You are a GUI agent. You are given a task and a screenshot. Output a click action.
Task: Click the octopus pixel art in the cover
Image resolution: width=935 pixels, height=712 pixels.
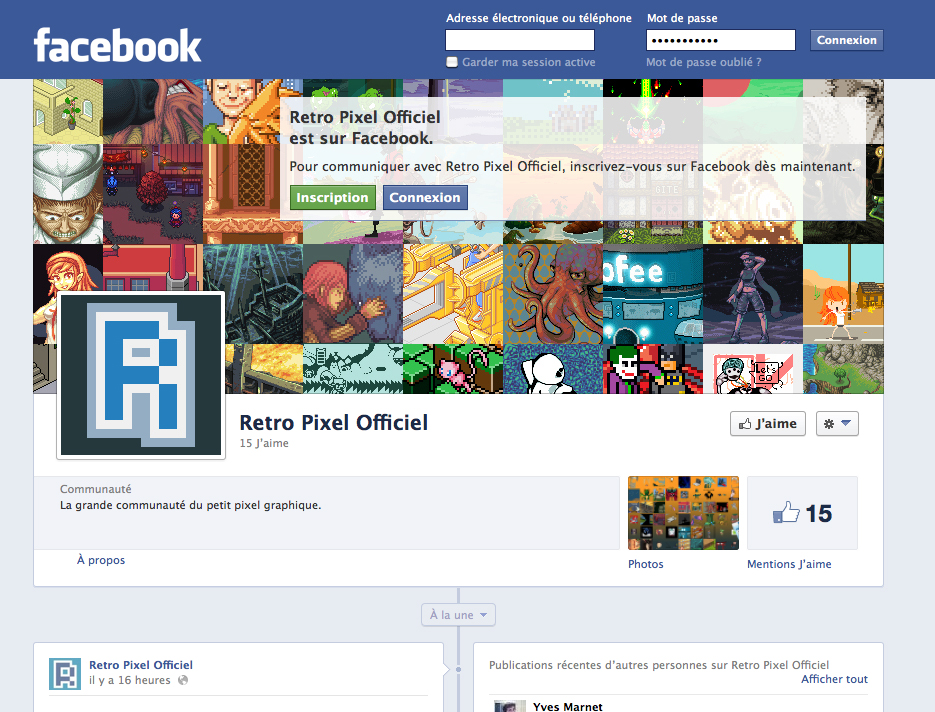point(553,294)
